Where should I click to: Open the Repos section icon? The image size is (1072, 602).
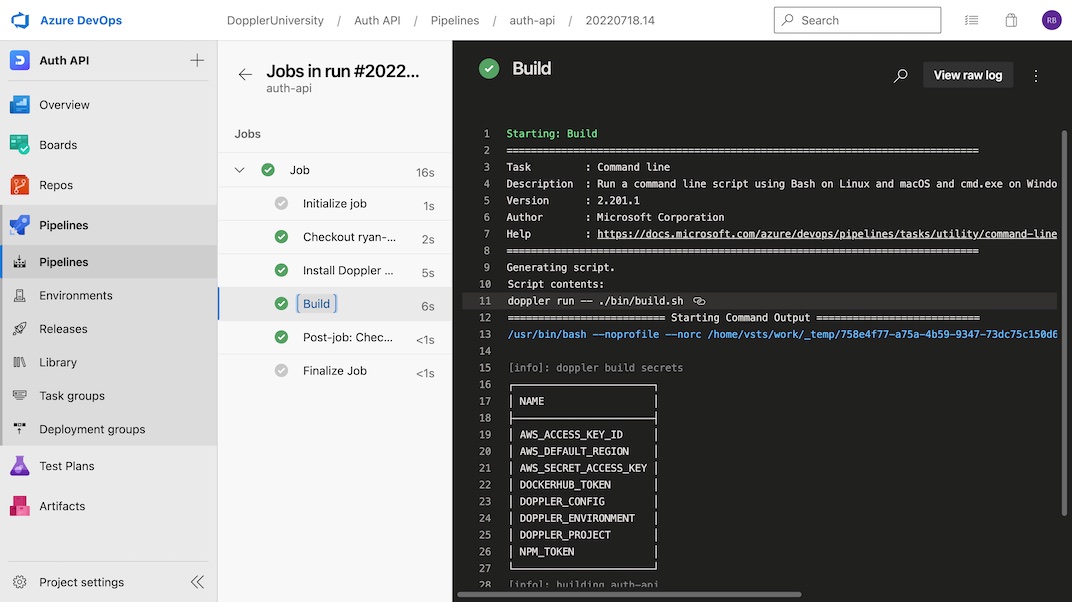20,185
